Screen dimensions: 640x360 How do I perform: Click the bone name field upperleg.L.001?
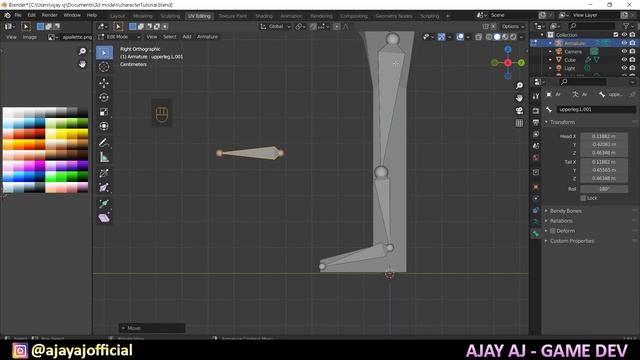(596, 109)
